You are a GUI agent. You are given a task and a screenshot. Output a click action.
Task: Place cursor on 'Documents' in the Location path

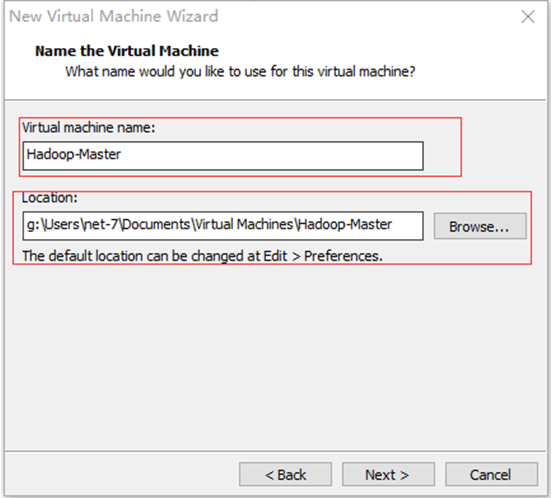click(x=157, y=225)
